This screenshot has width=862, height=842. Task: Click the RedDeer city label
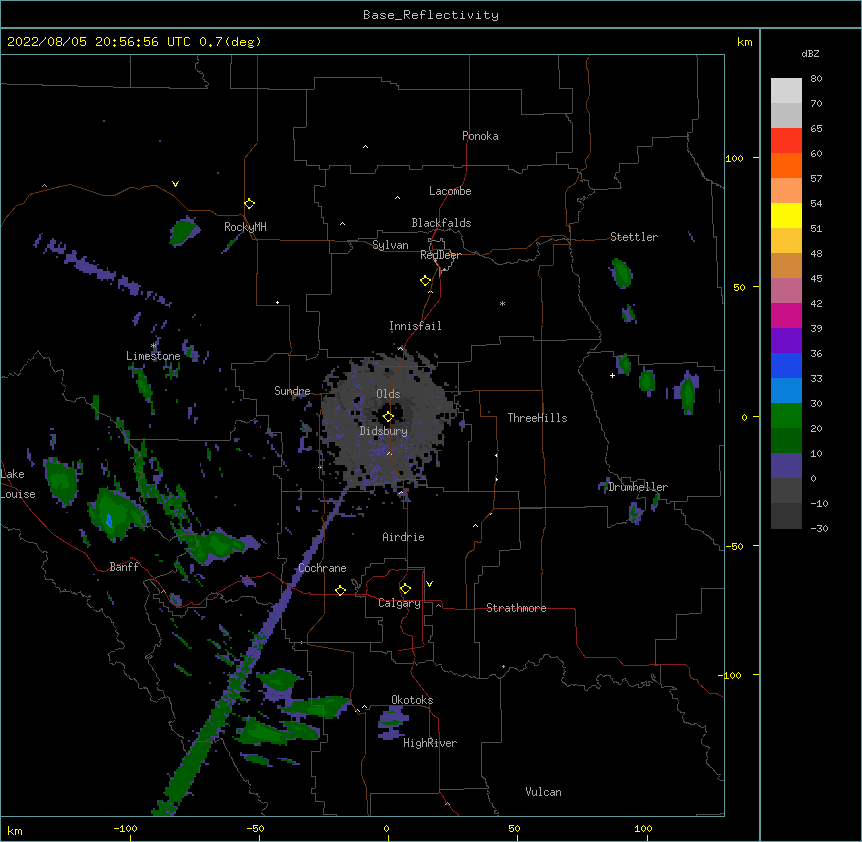coord(440,255)
